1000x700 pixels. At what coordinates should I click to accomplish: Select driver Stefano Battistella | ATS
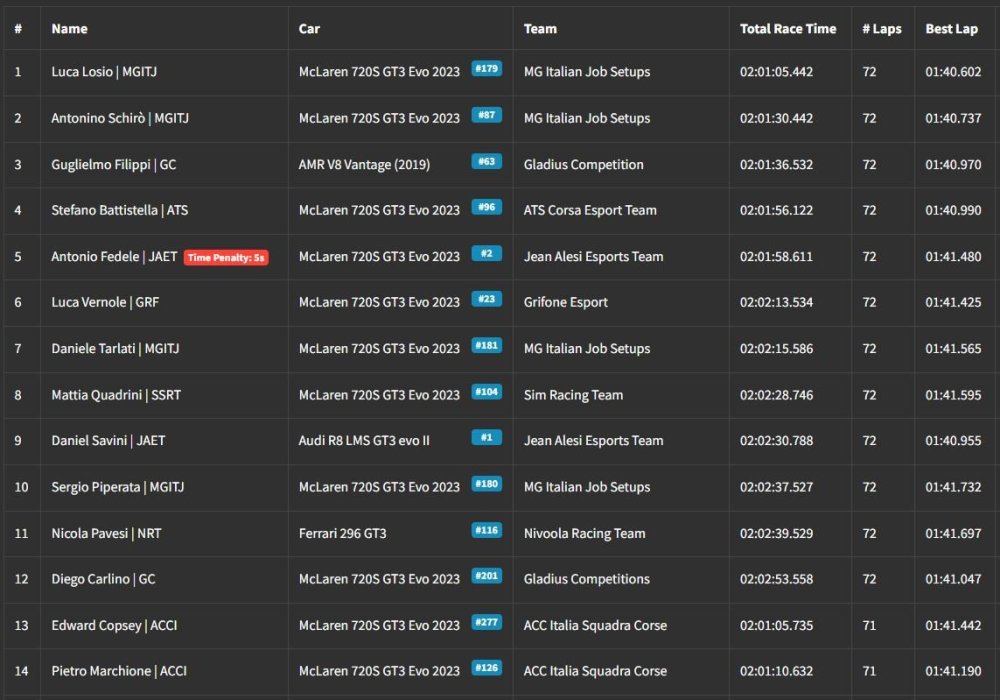[x=120, y=210]
